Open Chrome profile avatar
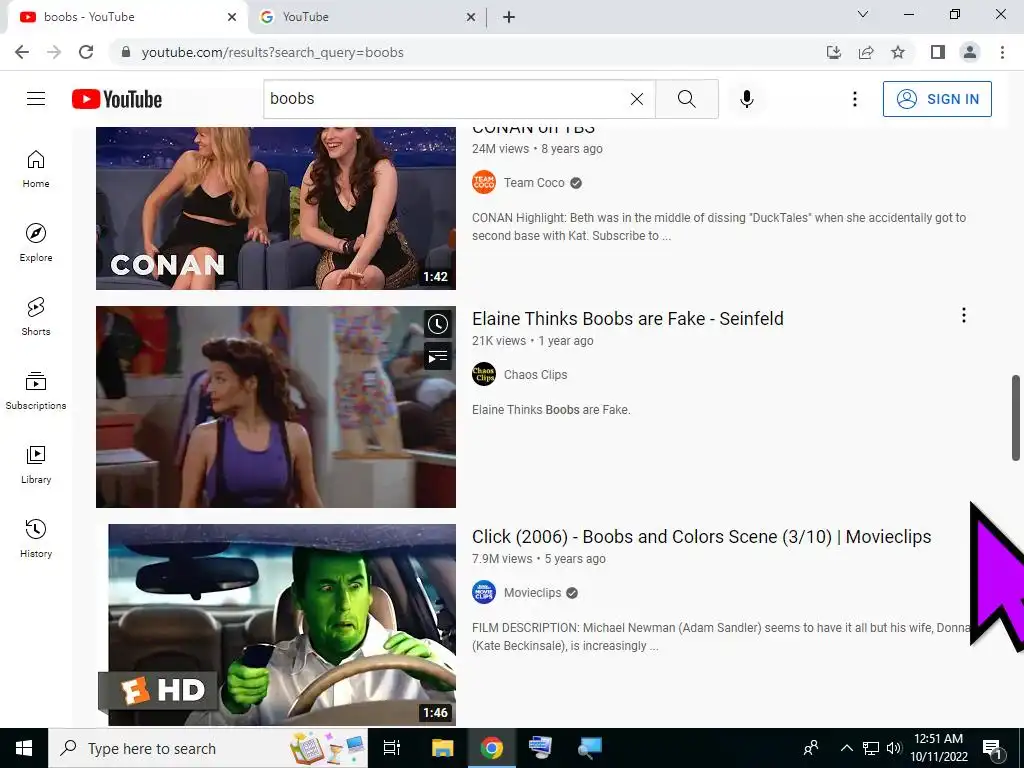Screen dimensions: 1024x768 pos(970,52)
